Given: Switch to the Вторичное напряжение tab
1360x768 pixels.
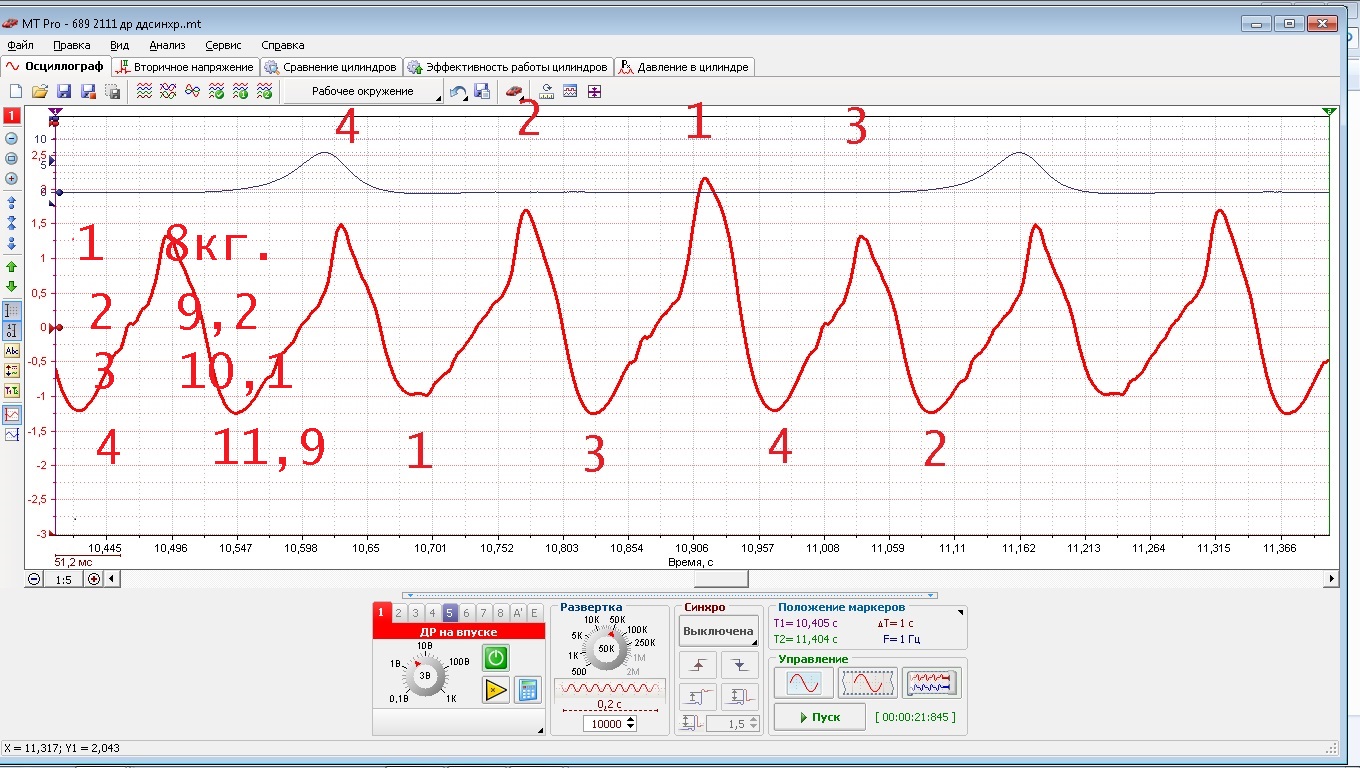Looking at the screenshot, I should 185,67.
